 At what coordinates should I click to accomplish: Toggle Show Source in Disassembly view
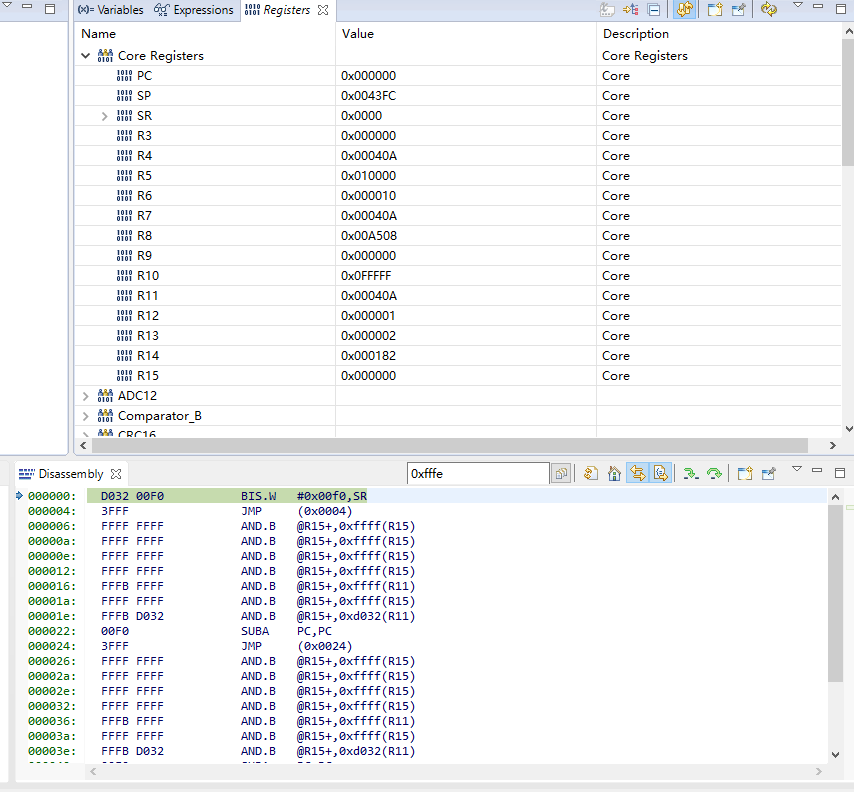pyautogui.click(x=660, y=473)
